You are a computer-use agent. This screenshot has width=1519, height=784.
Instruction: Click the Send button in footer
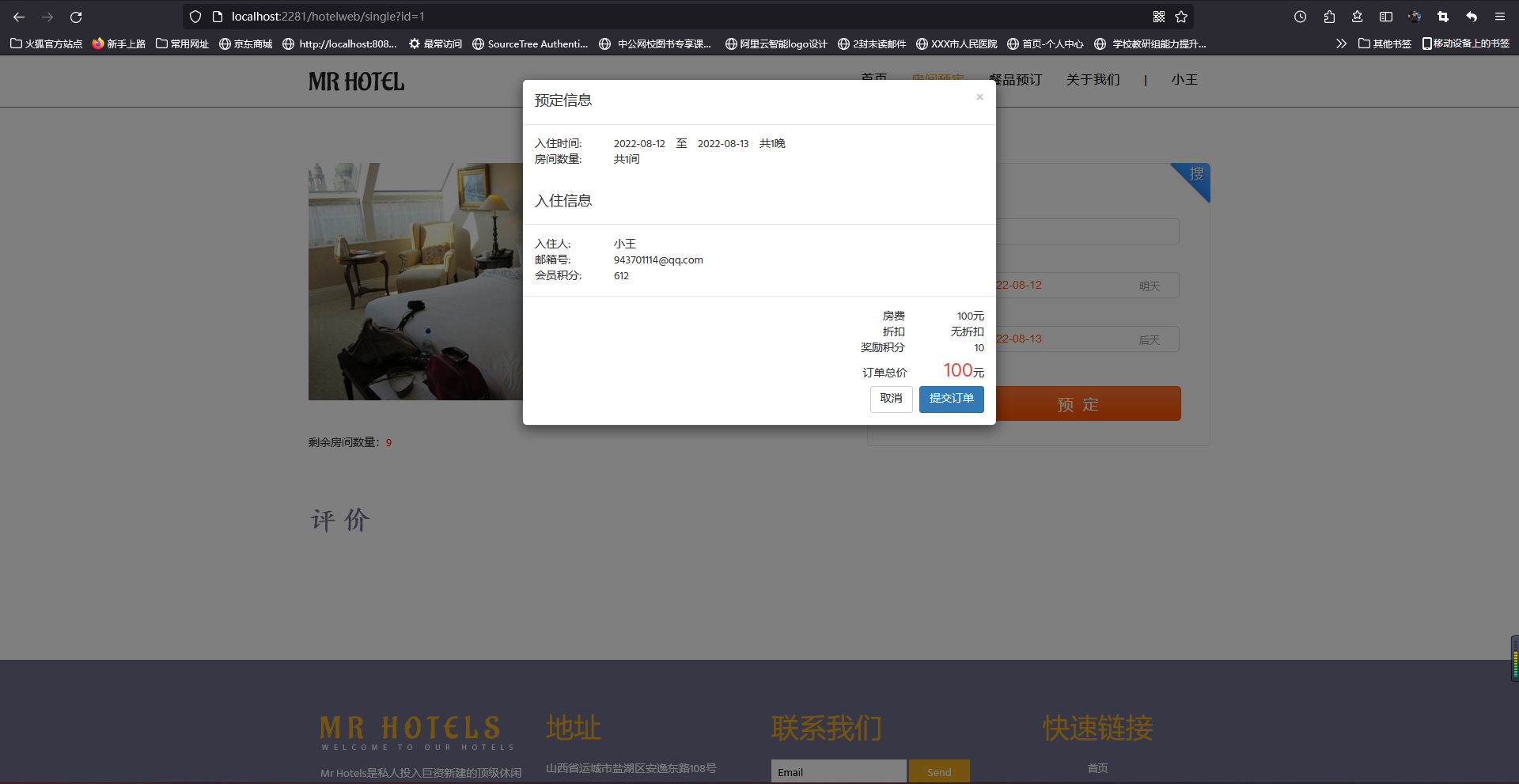point(938,771)
